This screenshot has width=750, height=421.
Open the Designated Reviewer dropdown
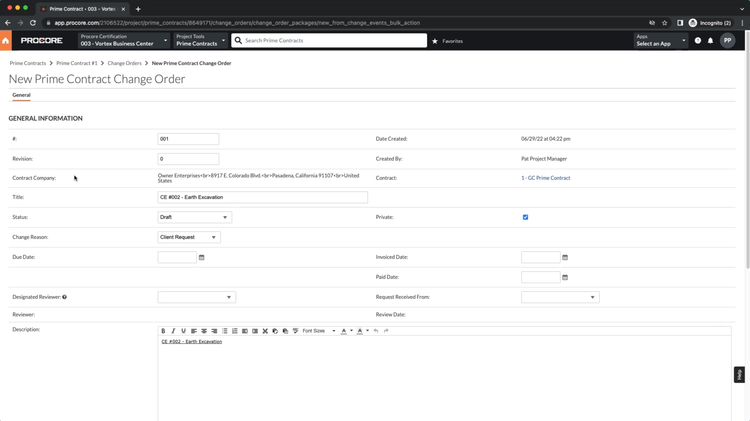pos(197,297)
